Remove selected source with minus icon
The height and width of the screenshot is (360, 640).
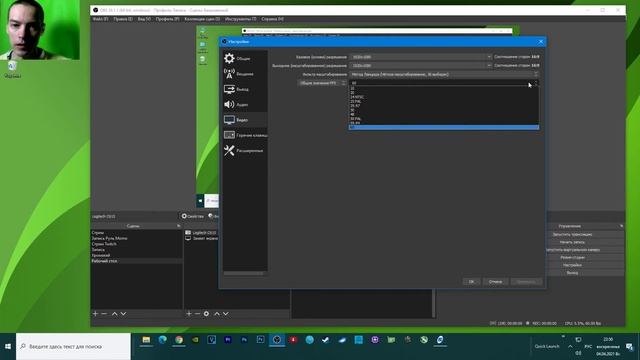point(198,313)
